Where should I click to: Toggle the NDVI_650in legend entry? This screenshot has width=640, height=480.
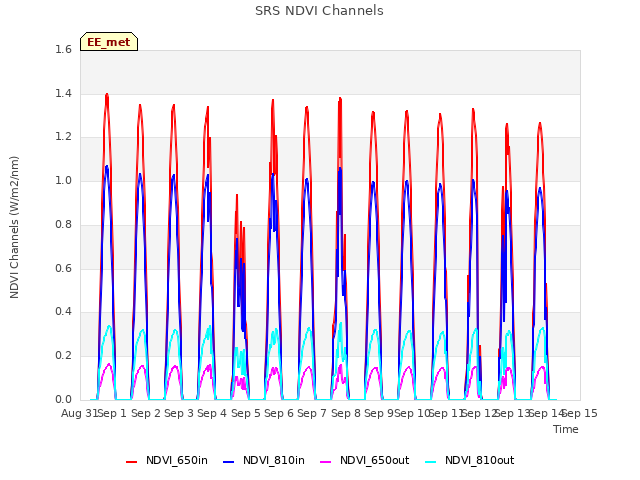tap(167, 460)
